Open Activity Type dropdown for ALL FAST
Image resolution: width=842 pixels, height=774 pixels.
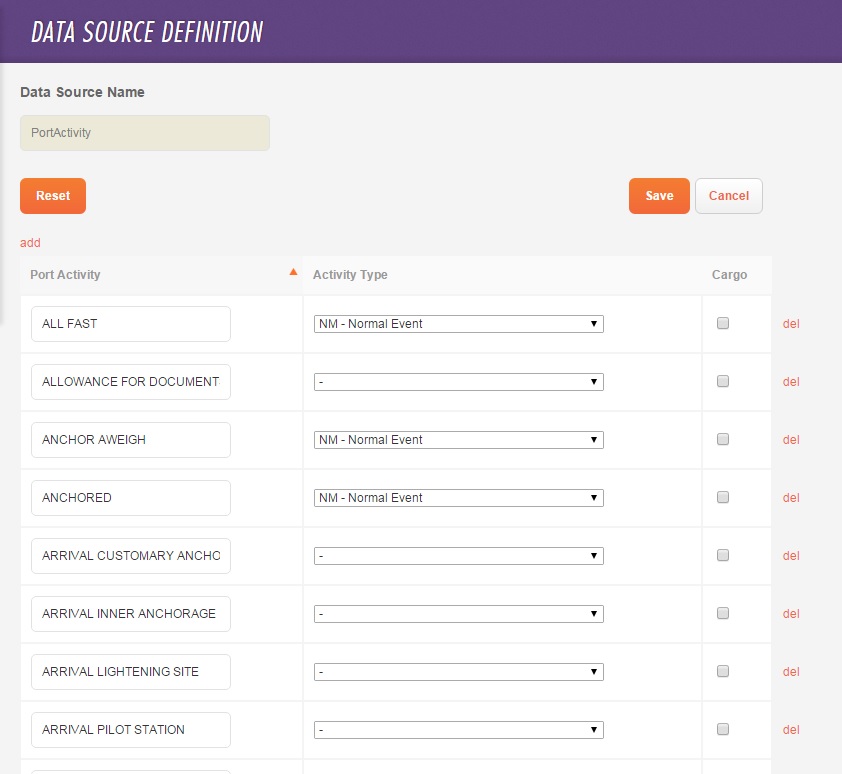point(458,324)
